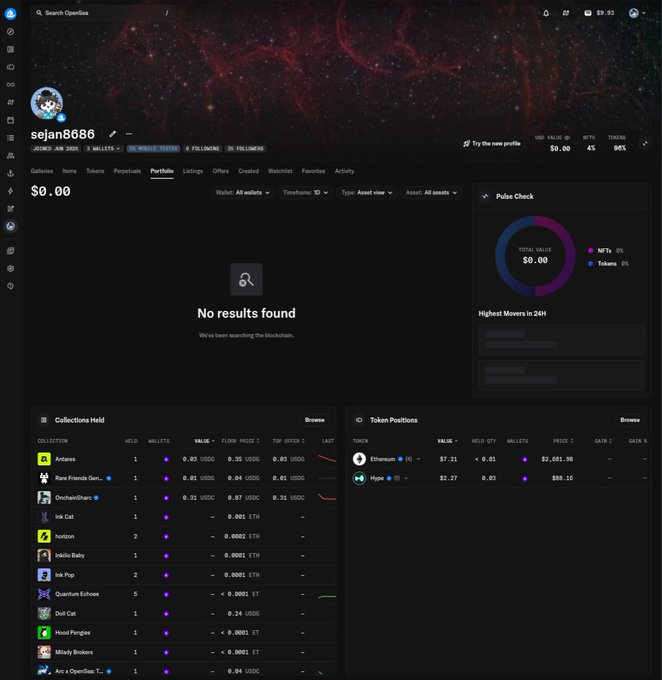Open the Drops calendar icon in sidebar
This screenshot has height=680, width=662.
(10, 120)
